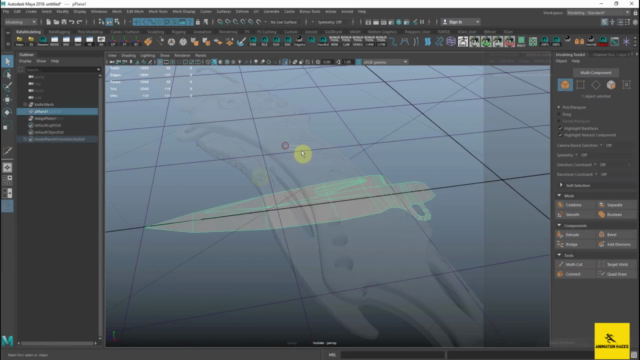Click the Redo arrow icon
Image resolution: width=640 pixels, height=360 pixels.
click(x=80, y=22)
